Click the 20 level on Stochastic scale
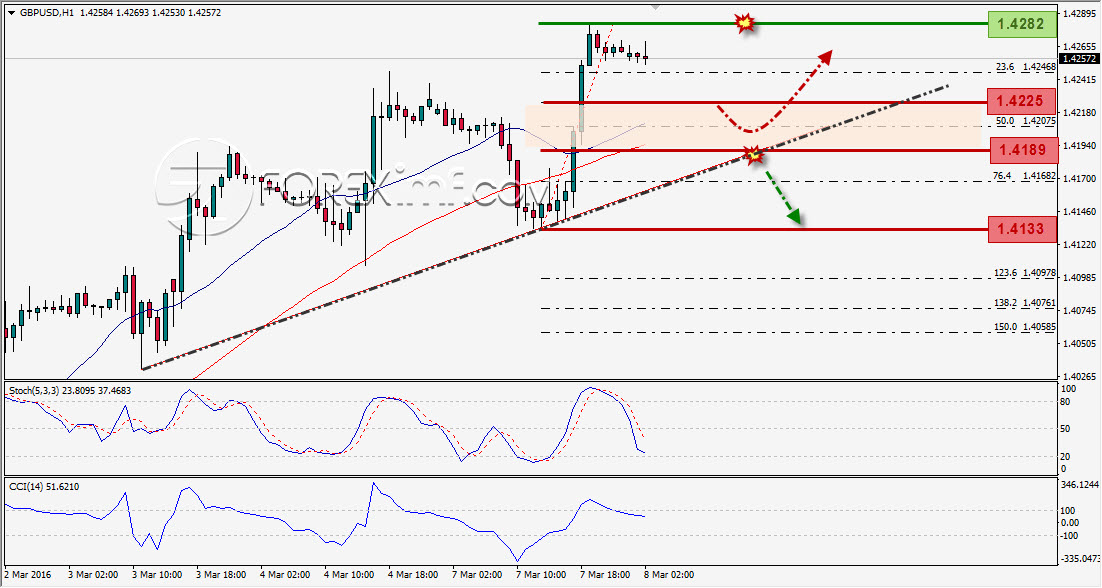The image size is (1102, 588). tap(1065, 457)
